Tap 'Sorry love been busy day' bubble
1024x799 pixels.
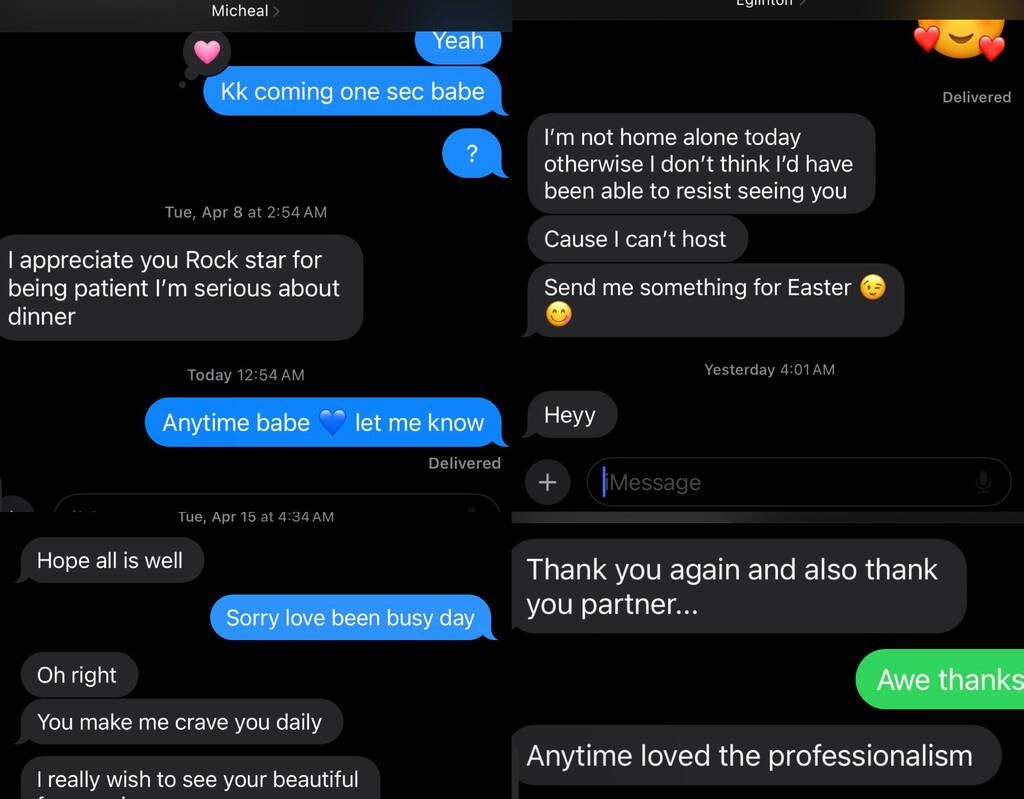(350, 617)
